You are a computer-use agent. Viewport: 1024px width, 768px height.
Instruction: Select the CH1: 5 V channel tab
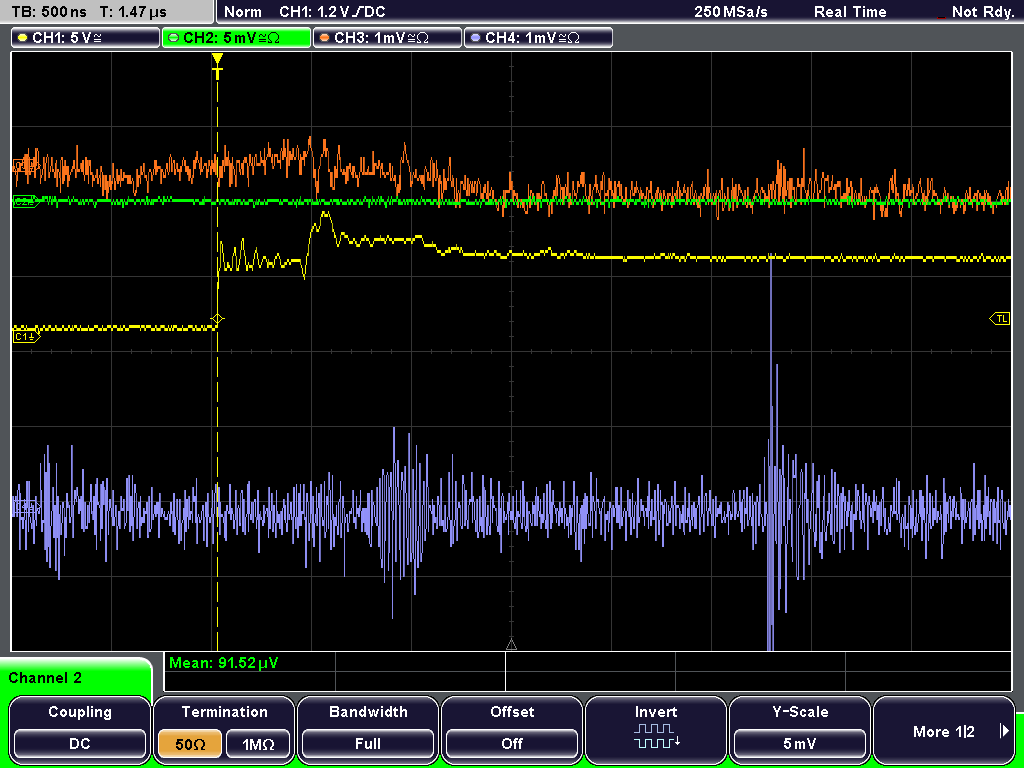[85, 38]
